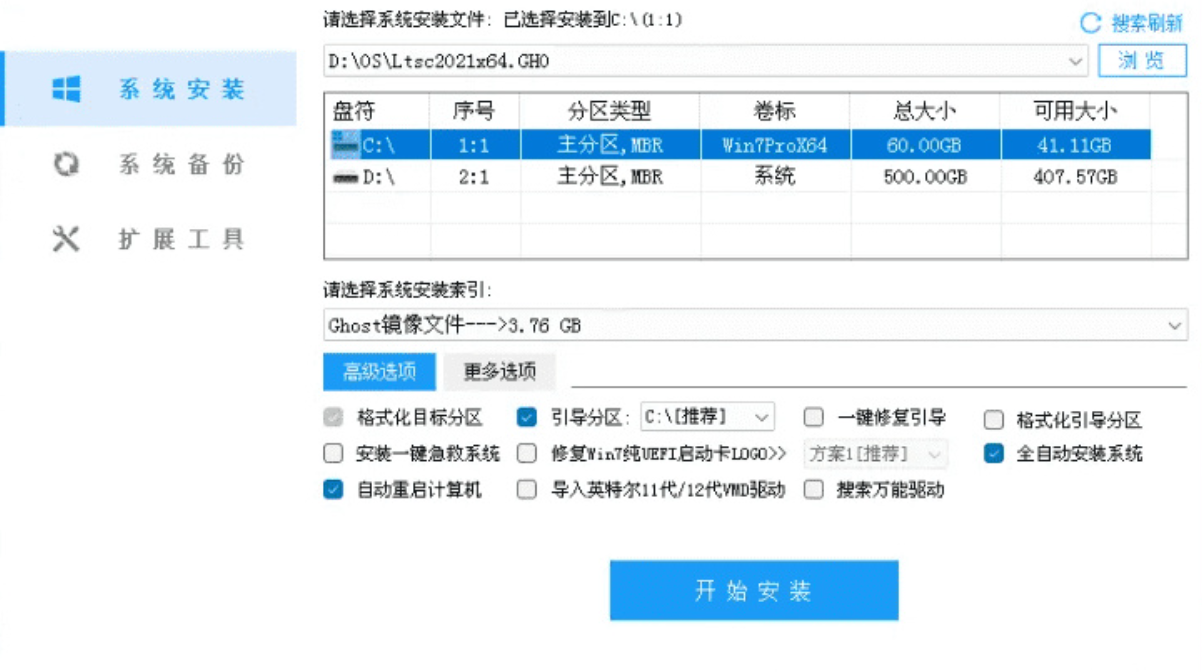Image resolution: width=1202 pixels, height=672 pixels.
Task: Select the 系统备份 circular arrows icon
Action: click(x=65, y=164)
